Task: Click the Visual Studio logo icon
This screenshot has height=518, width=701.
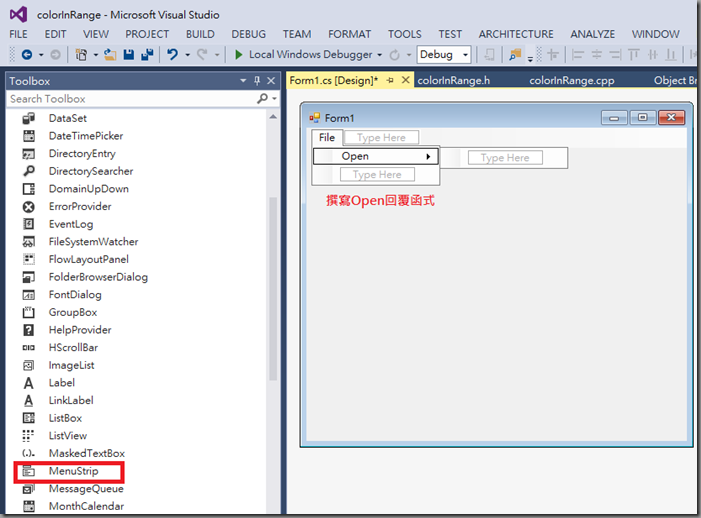Action: point(19,15)
